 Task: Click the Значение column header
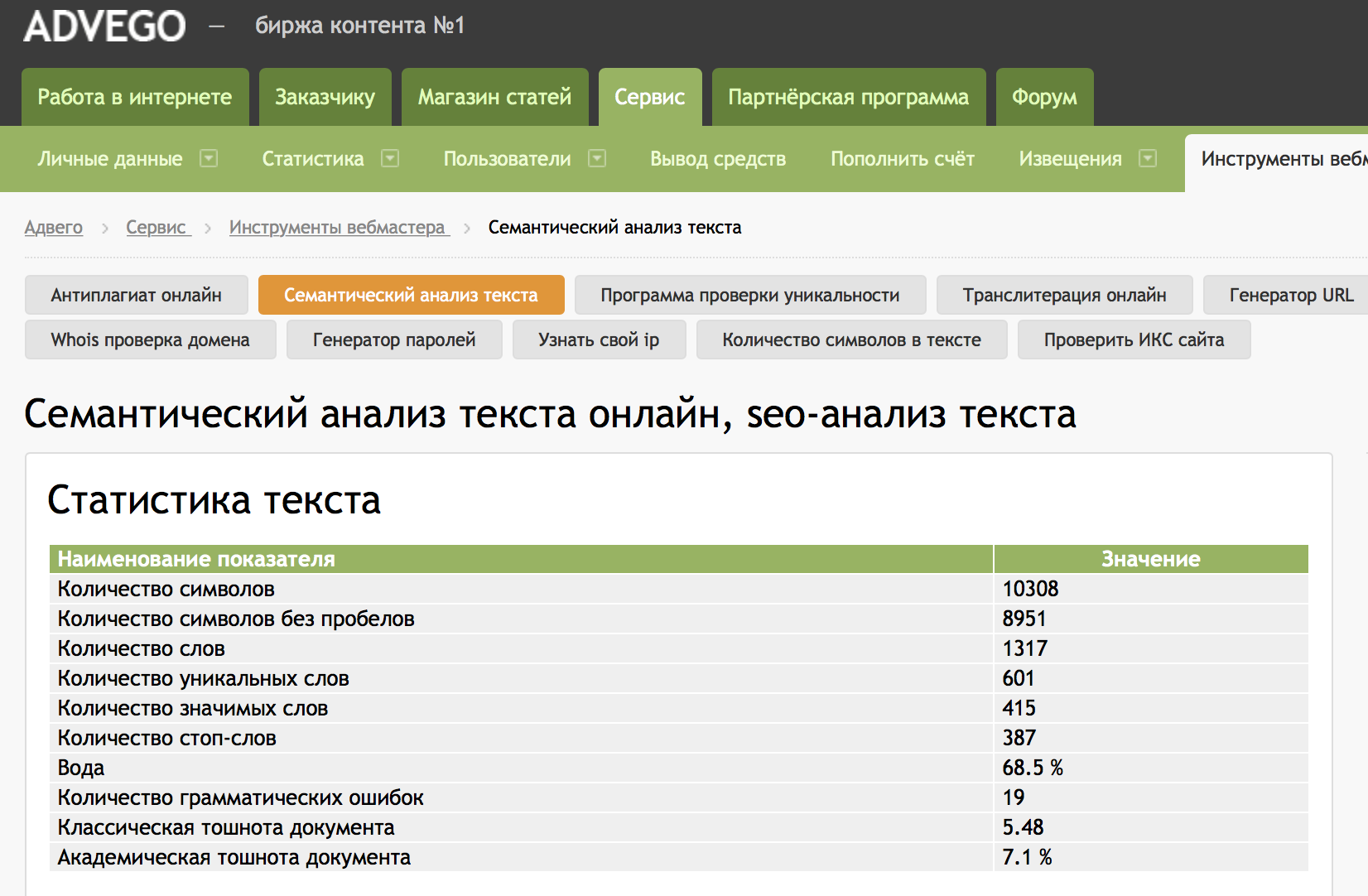(x=1151, y=559)
